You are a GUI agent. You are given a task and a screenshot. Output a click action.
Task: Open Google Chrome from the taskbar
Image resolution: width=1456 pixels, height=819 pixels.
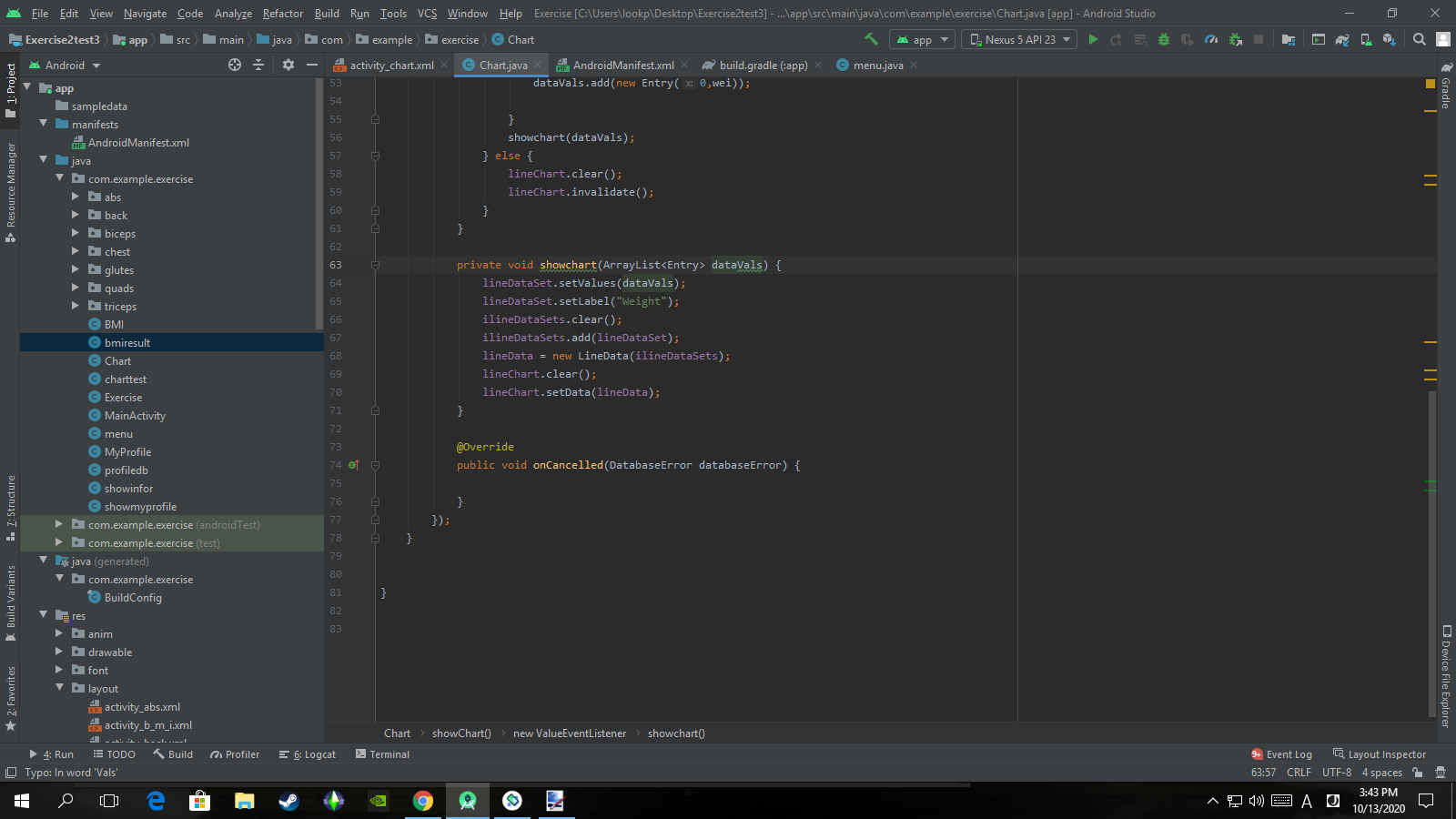coord(423,801)
